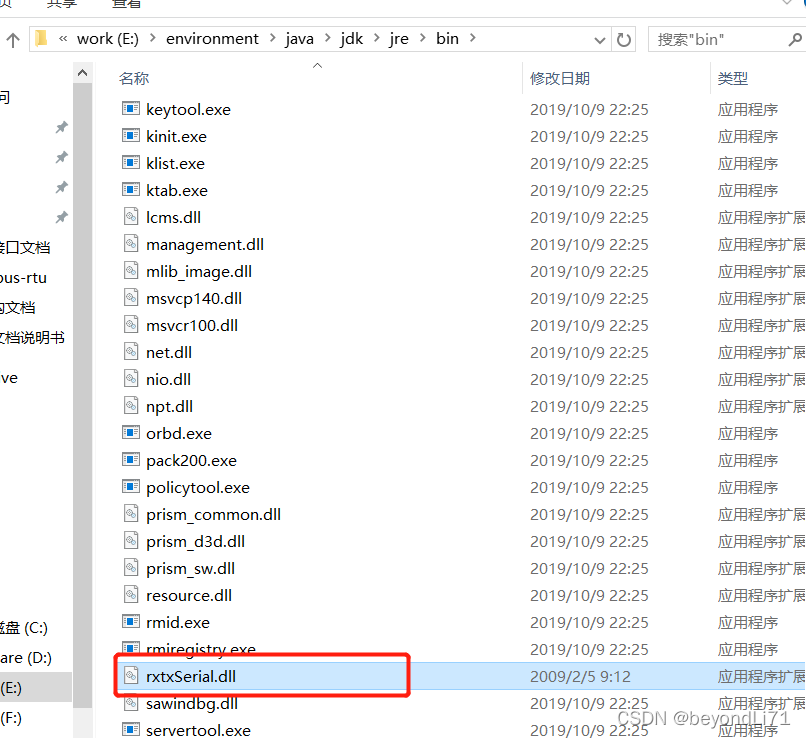Image resolution: width=806 pixels, height=738 pixels.
Task: Click the rmiregistry.exe file name
Action: (x=201, y=649)
